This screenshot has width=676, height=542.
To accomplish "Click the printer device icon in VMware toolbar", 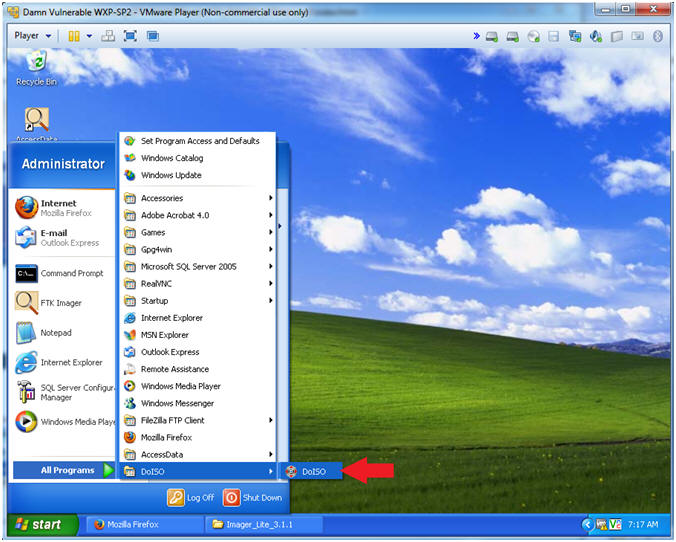I will 617,37.
